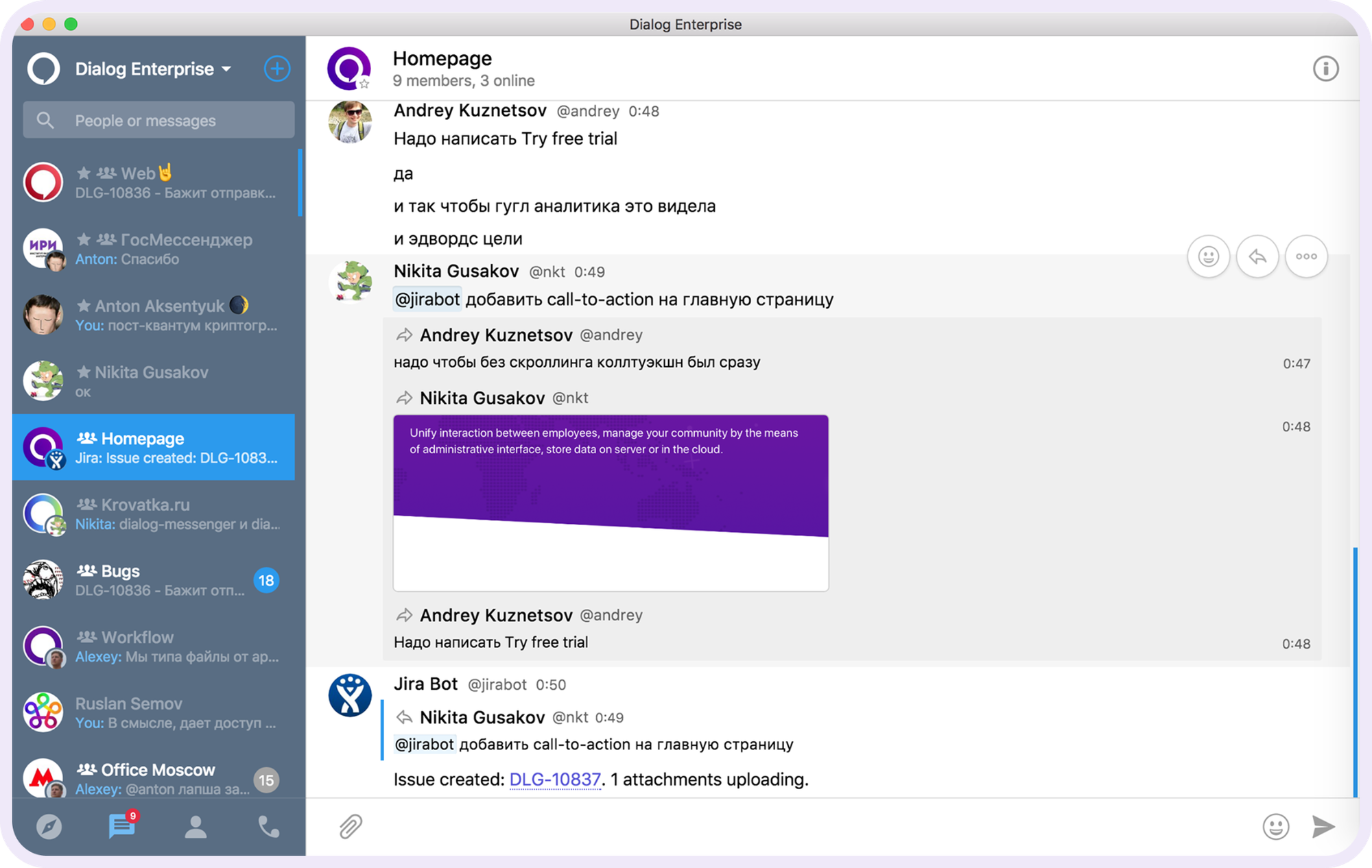Click the search magnifier icon

[x=45, y=121]
